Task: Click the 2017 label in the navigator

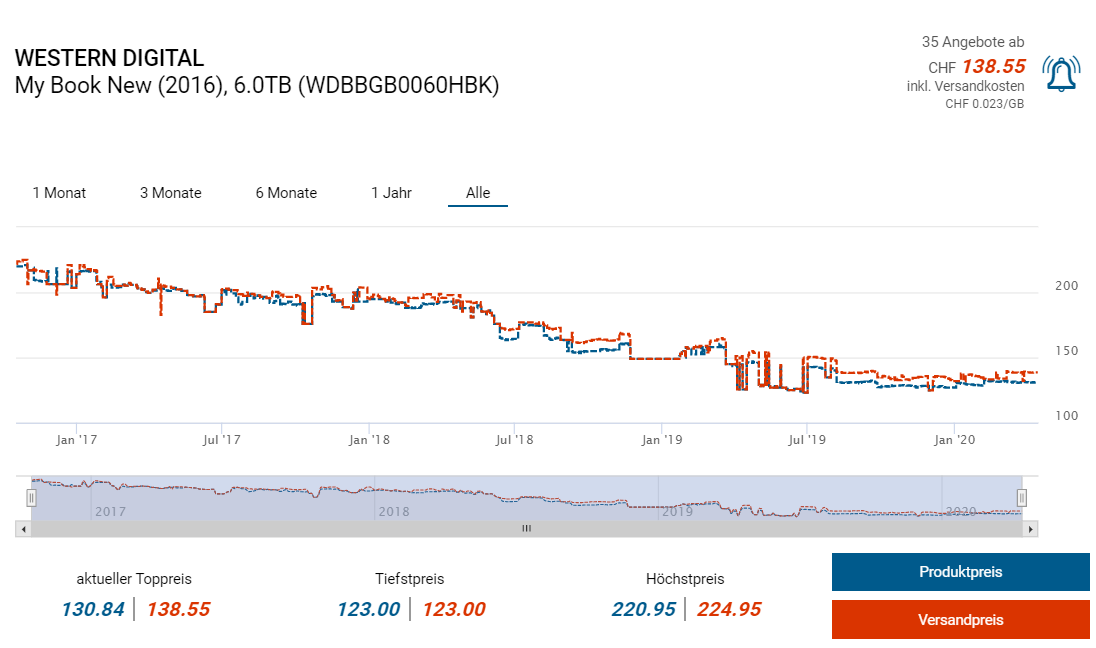Action: click(x=110, y=511)
